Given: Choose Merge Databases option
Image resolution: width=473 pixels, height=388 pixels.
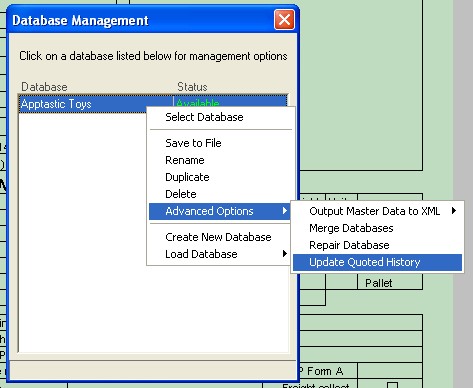Looking at the screenshot, I should [x=377, y=228].
